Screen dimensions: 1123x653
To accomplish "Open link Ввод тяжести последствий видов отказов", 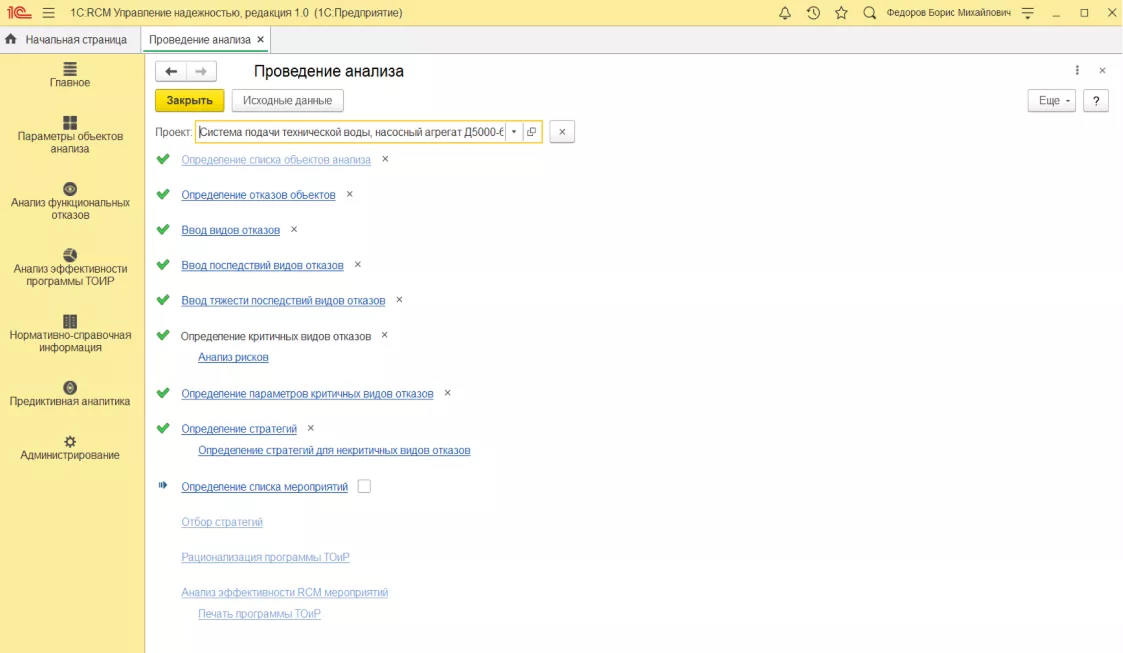I will pyautogui.click(x=283, y=300).
